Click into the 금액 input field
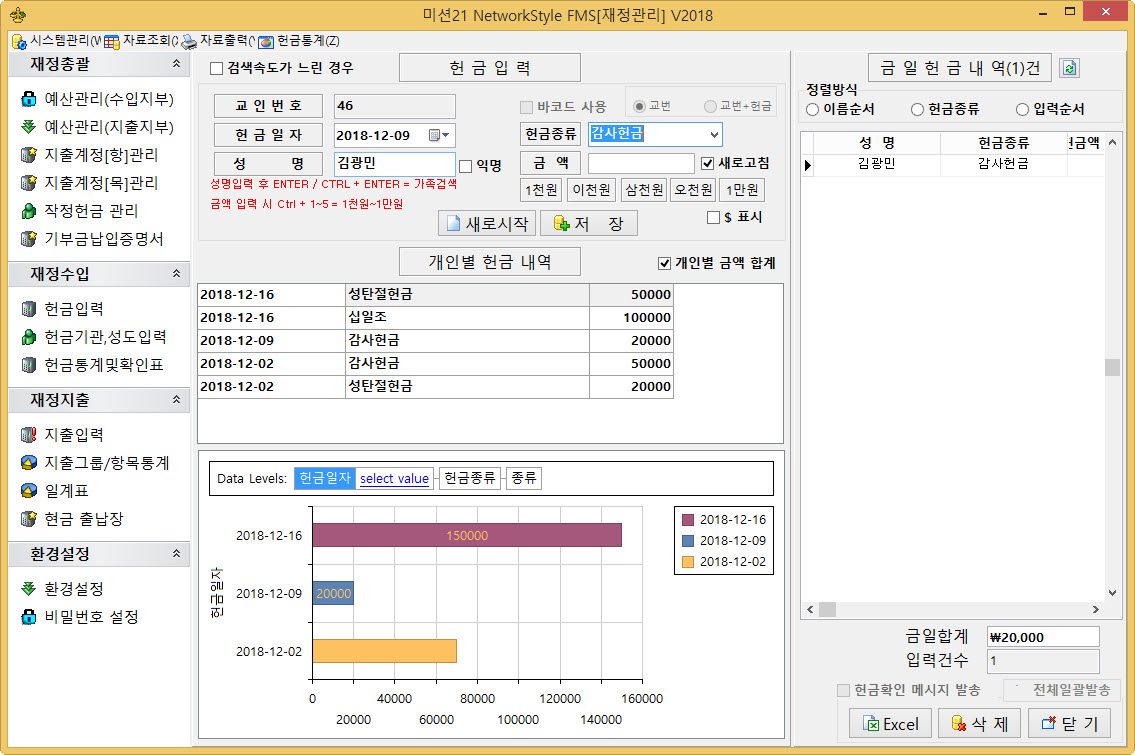Viewport: 1135px width, 755px height. pyautogui.click(x=640, y=163)
